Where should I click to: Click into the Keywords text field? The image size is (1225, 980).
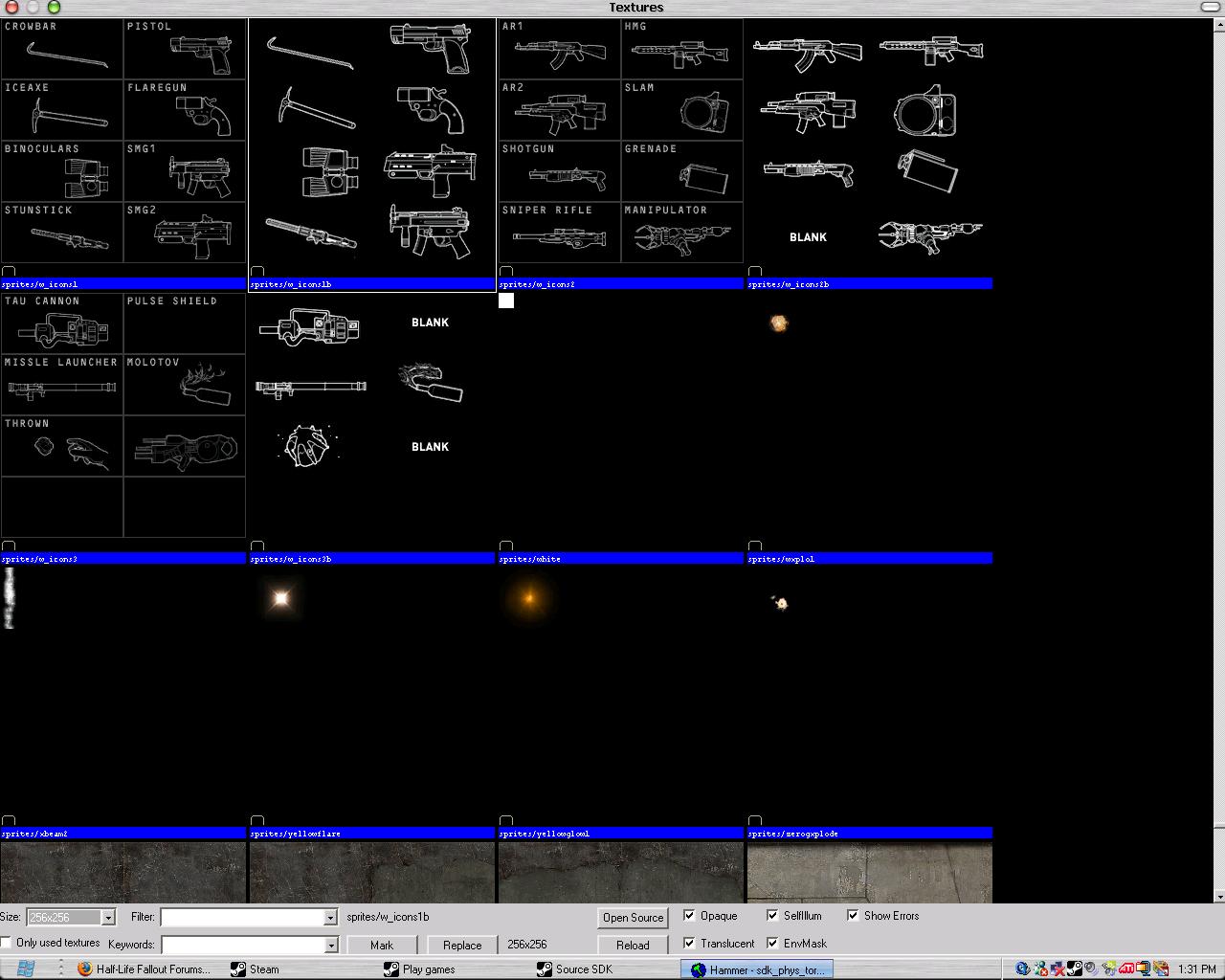pyautogui.click(x=242, y=946)
